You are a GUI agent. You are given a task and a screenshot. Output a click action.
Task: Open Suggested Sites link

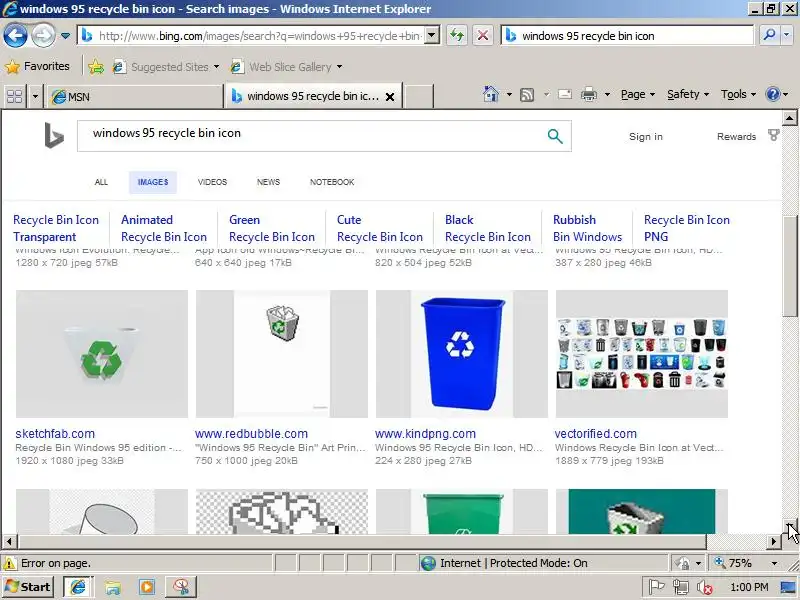pyautogui.click(x=166, y=67)
